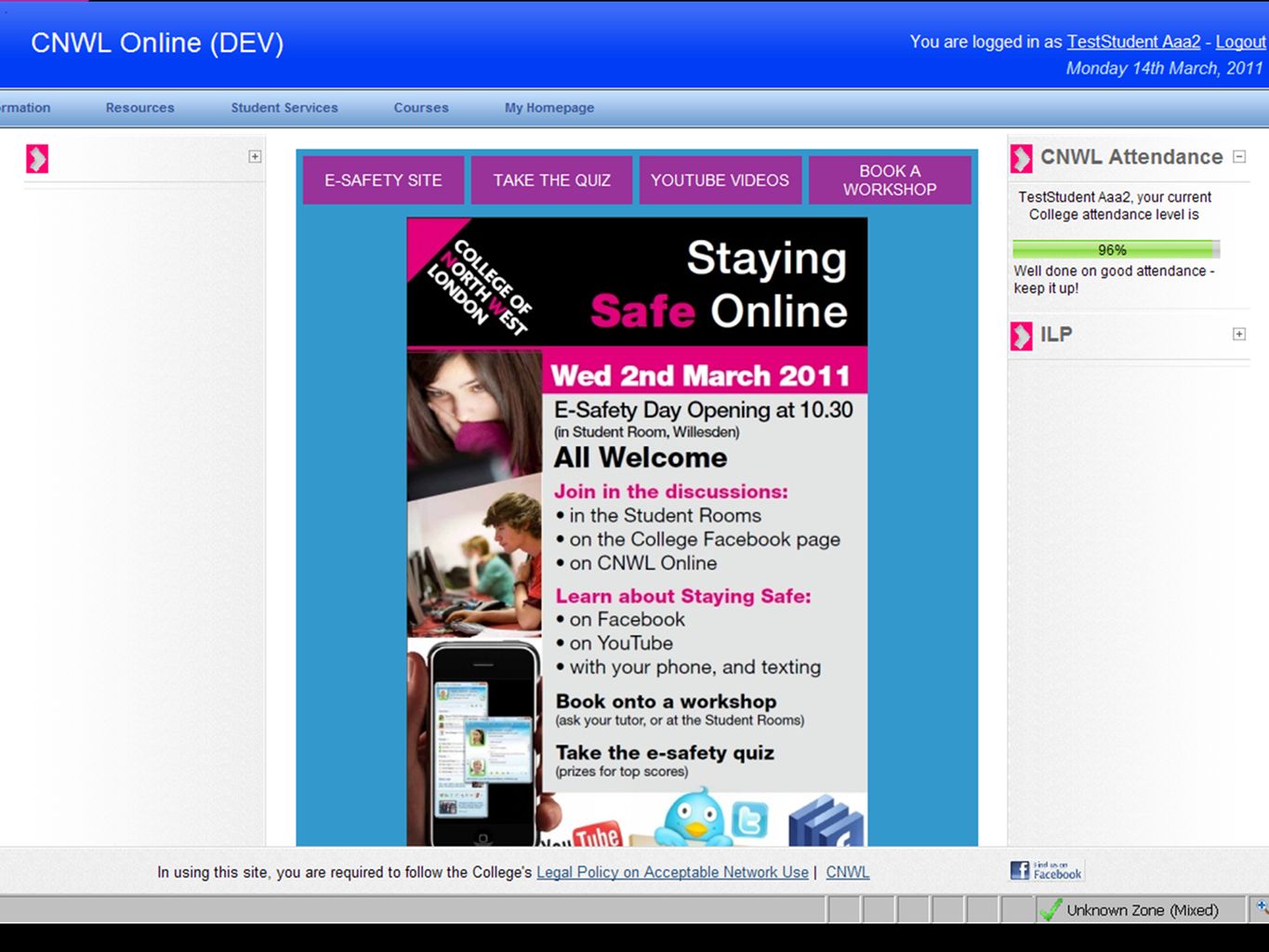Click BOOK A WORKSHOP button
This screenshot has height=952, width=1269.
(890, 179)
